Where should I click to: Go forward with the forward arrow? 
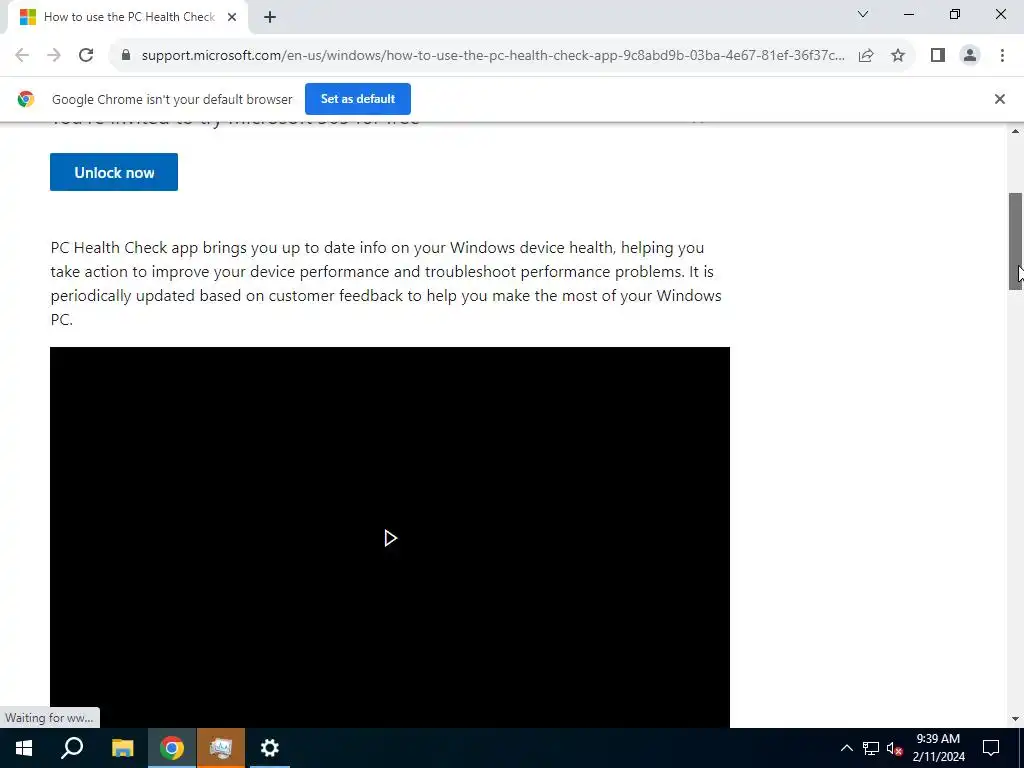54,56
